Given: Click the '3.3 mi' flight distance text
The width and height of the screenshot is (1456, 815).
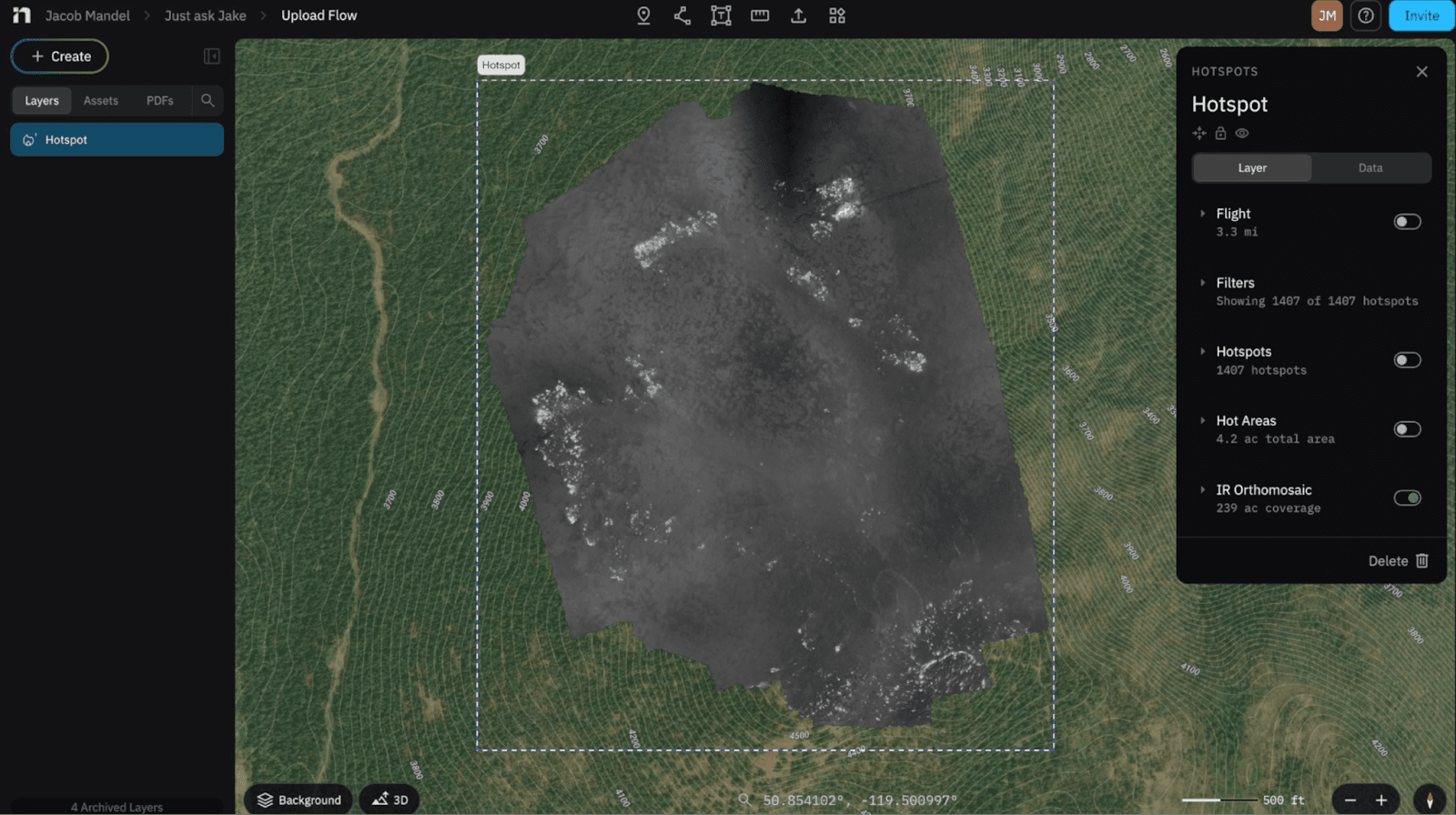Looking at the screenshot, I should (x=1237, y=232).
